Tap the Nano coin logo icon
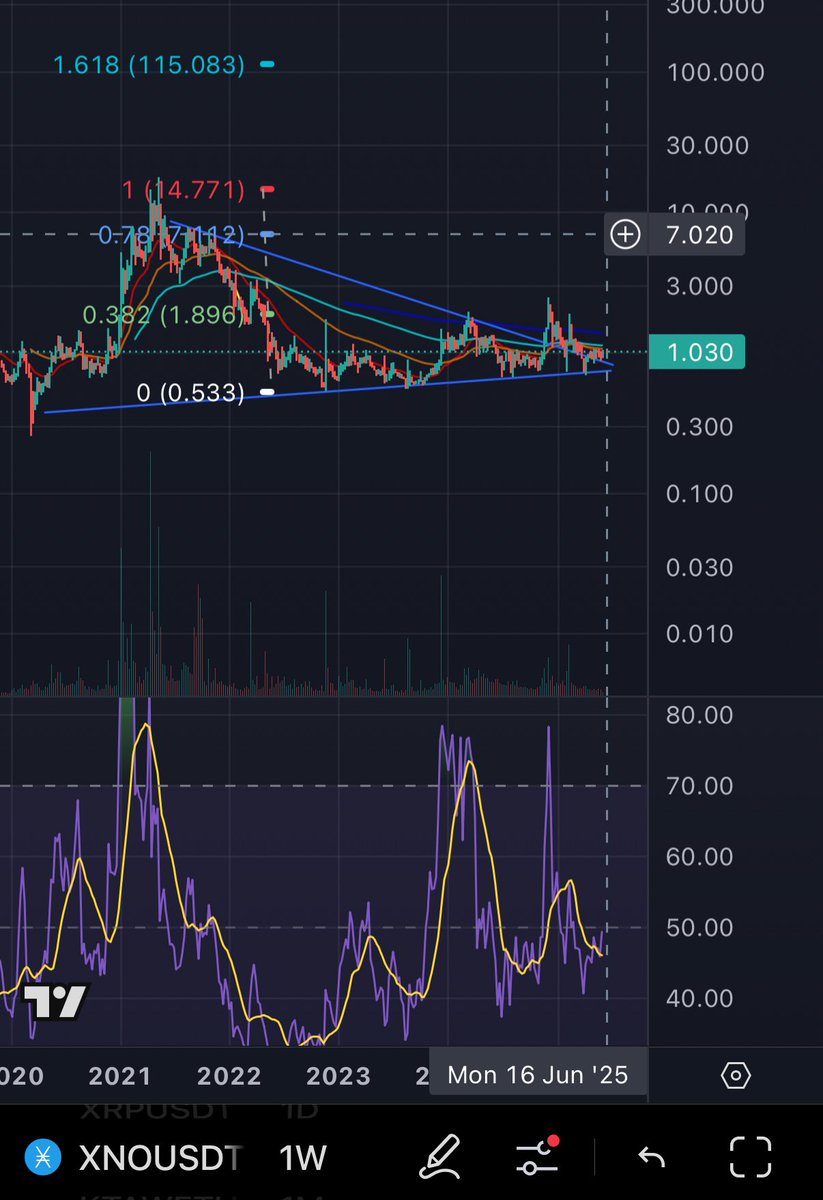 (42, 1158)
